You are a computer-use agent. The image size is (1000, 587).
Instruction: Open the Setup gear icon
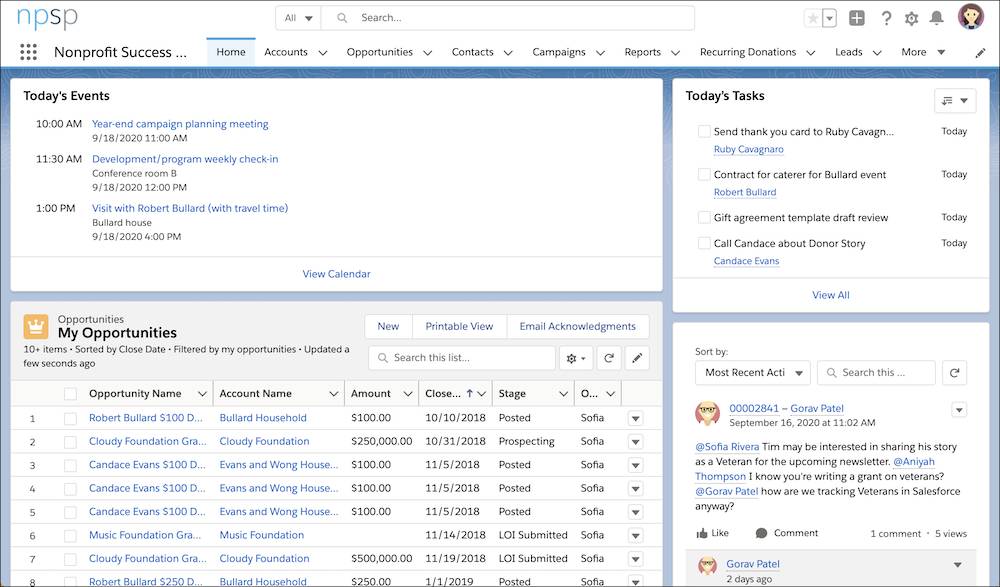click(x=911, y=18)
